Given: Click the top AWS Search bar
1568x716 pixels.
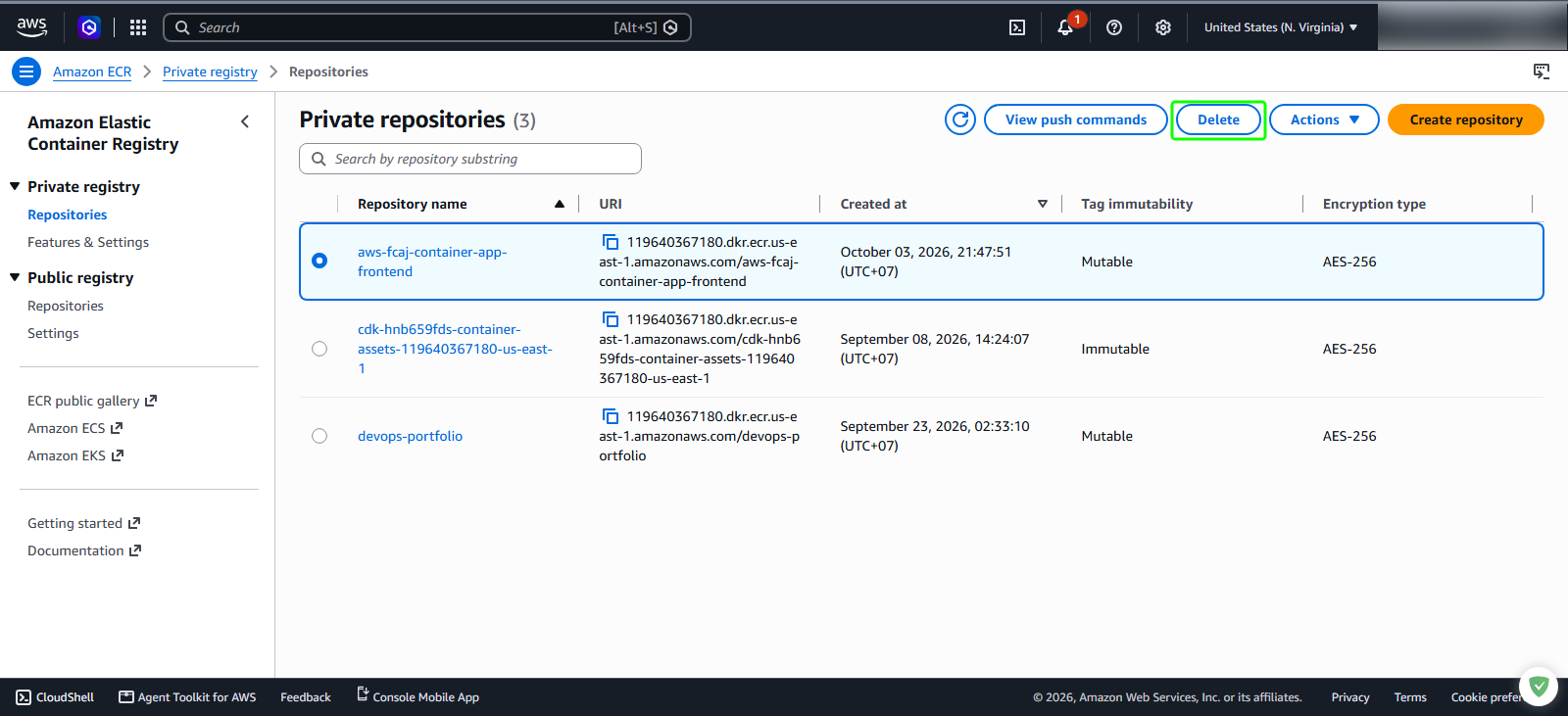Looking at the screenshot, I should 427,27.
